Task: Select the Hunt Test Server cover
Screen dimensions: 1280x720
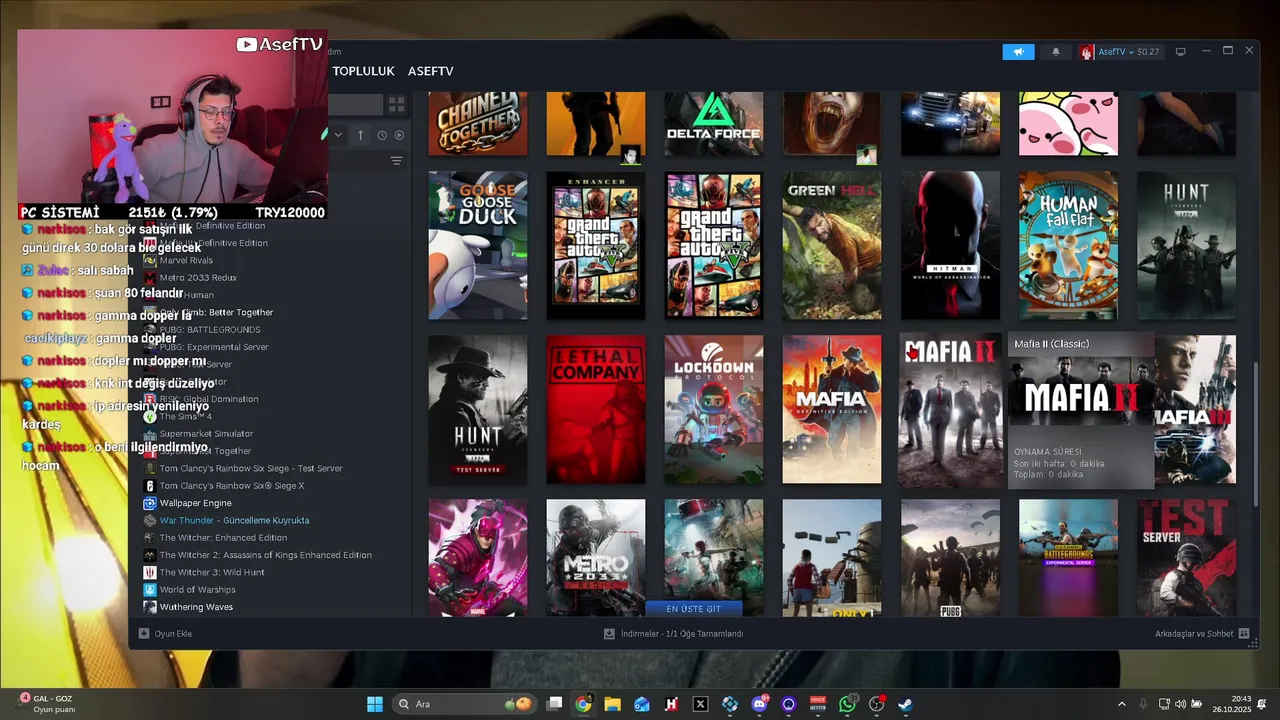Action: tap(478, 409)
